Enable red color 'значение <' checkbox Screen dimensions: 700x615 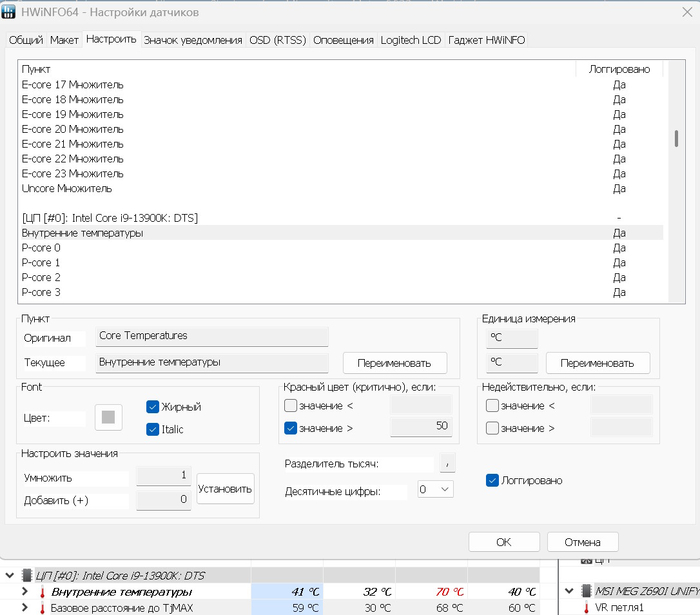291,405
